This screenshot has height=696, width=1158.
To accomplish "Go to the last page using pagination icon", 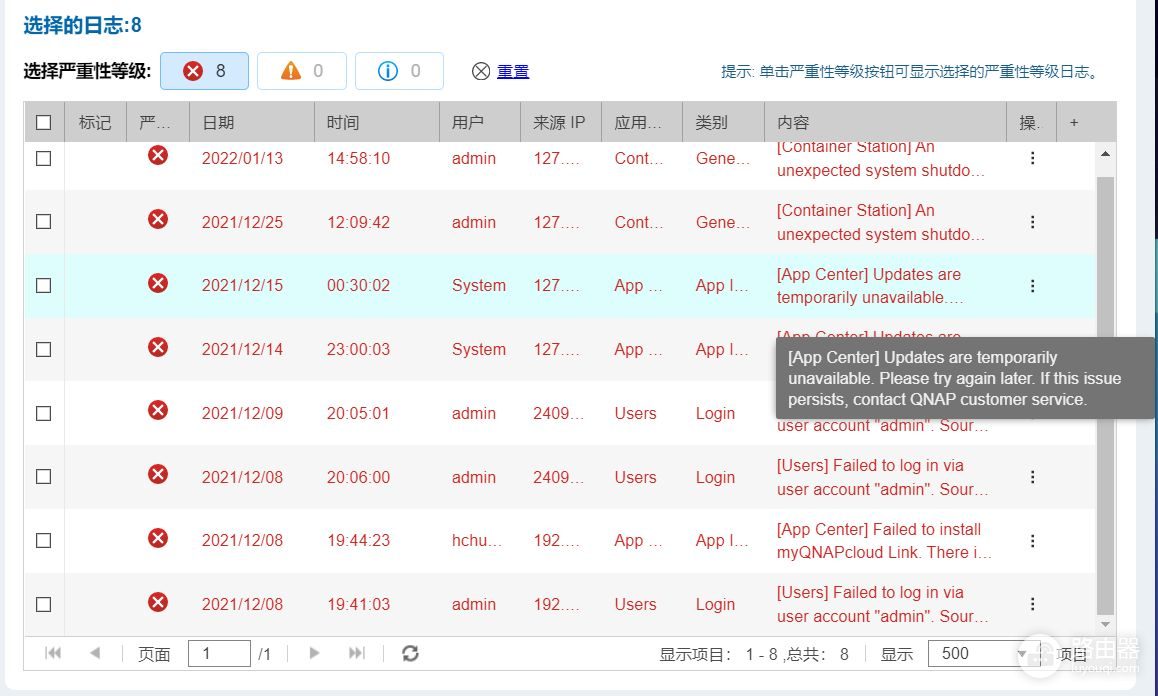I will 356,653.
